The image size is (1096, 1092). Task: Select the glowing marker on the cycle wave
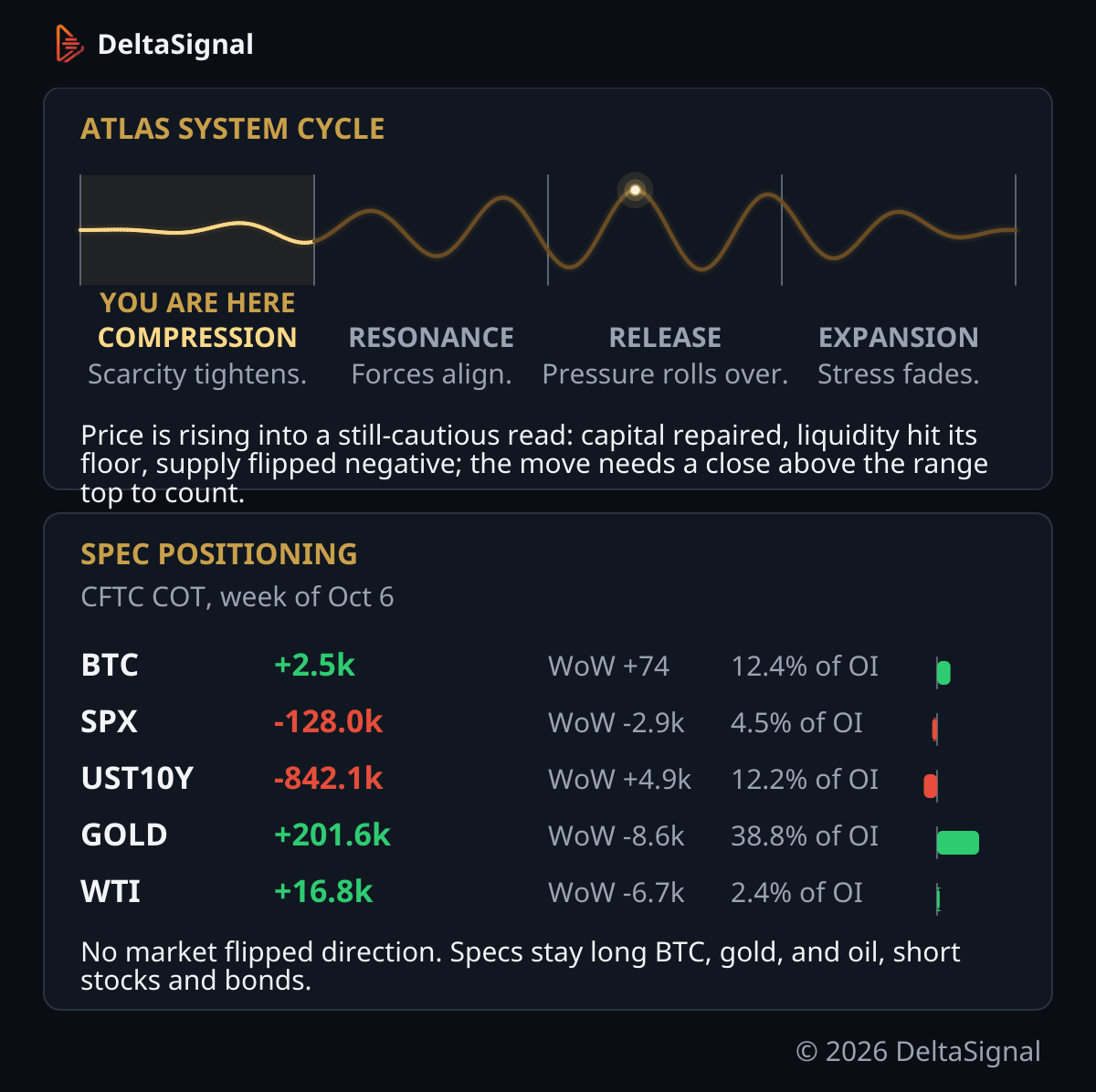(x=636, y=190)
